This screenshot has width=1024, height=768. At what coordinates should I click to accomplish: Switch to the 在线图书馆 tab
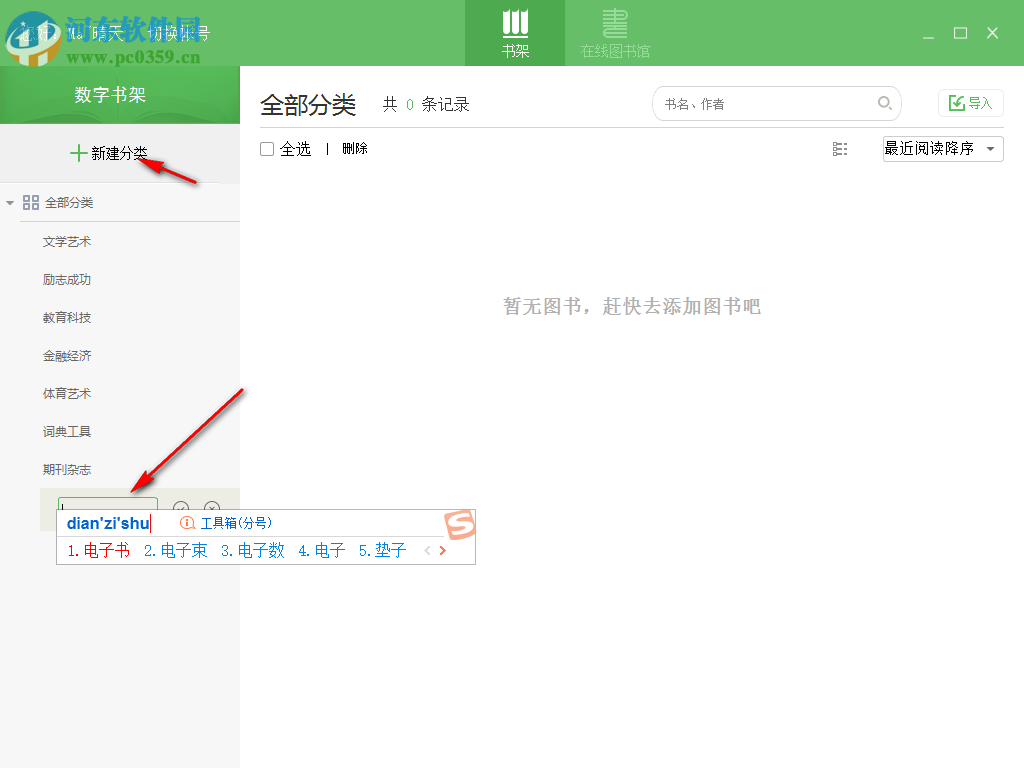614,33
